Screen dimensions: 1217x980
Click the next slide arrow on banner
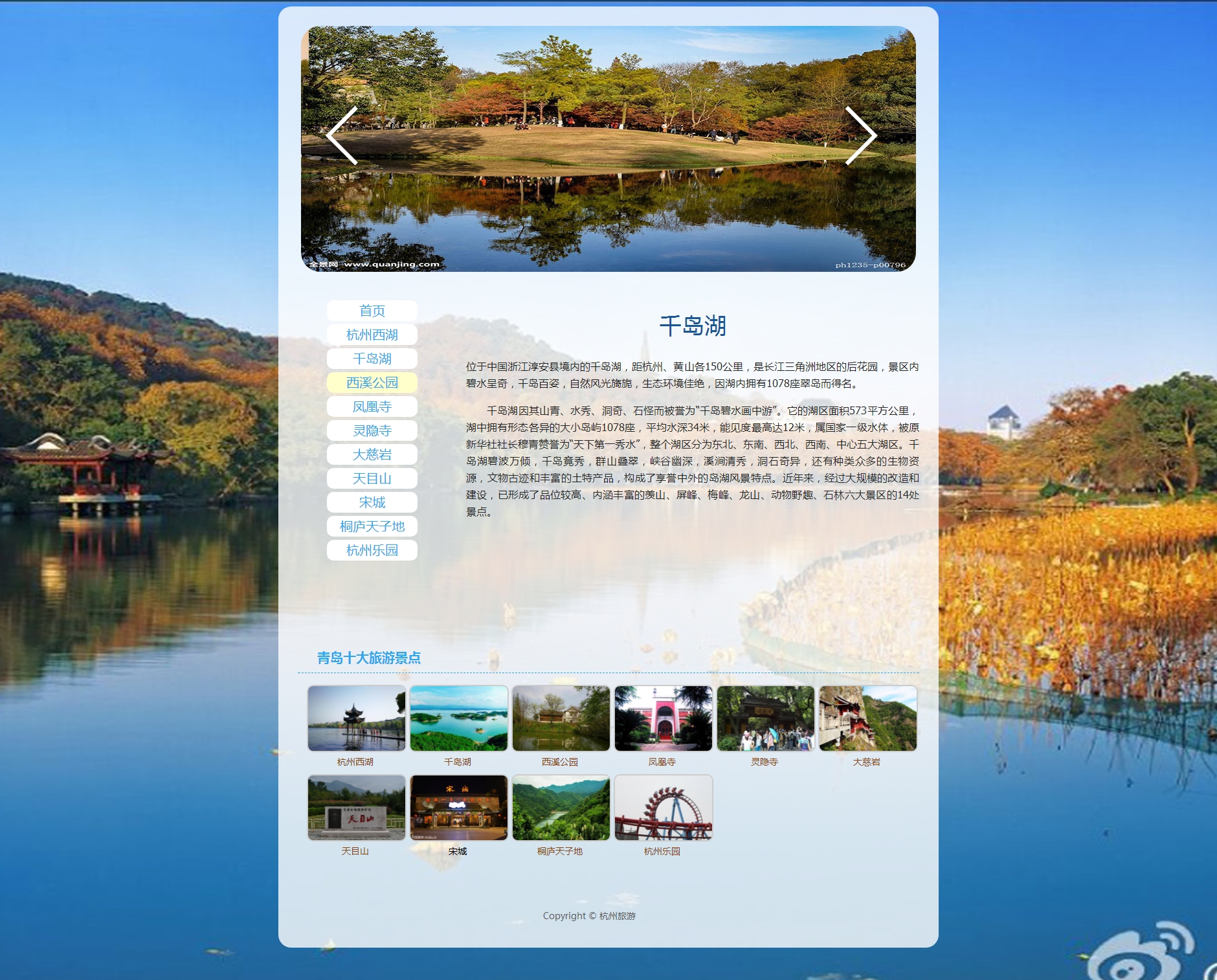click(x=860, y=136)
